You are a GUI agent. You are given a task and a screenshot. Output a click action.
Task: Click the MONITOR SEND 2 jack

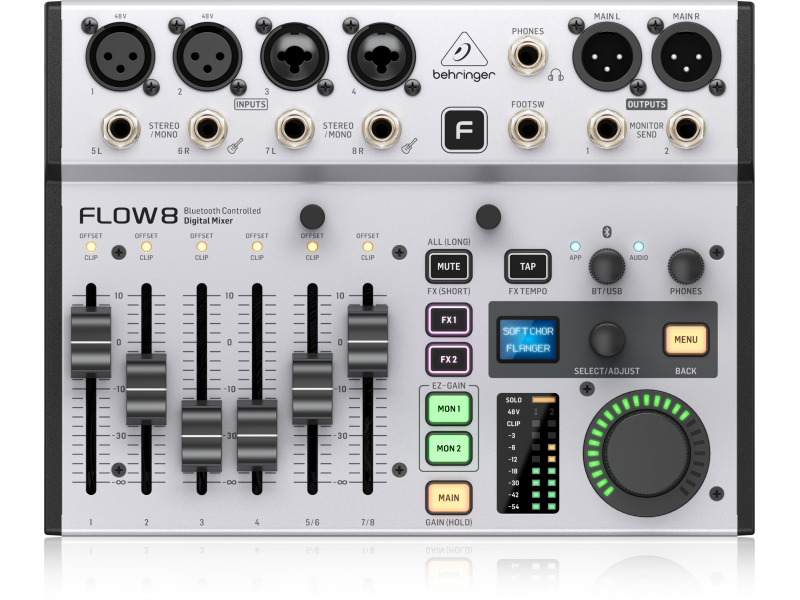(686, 129)
